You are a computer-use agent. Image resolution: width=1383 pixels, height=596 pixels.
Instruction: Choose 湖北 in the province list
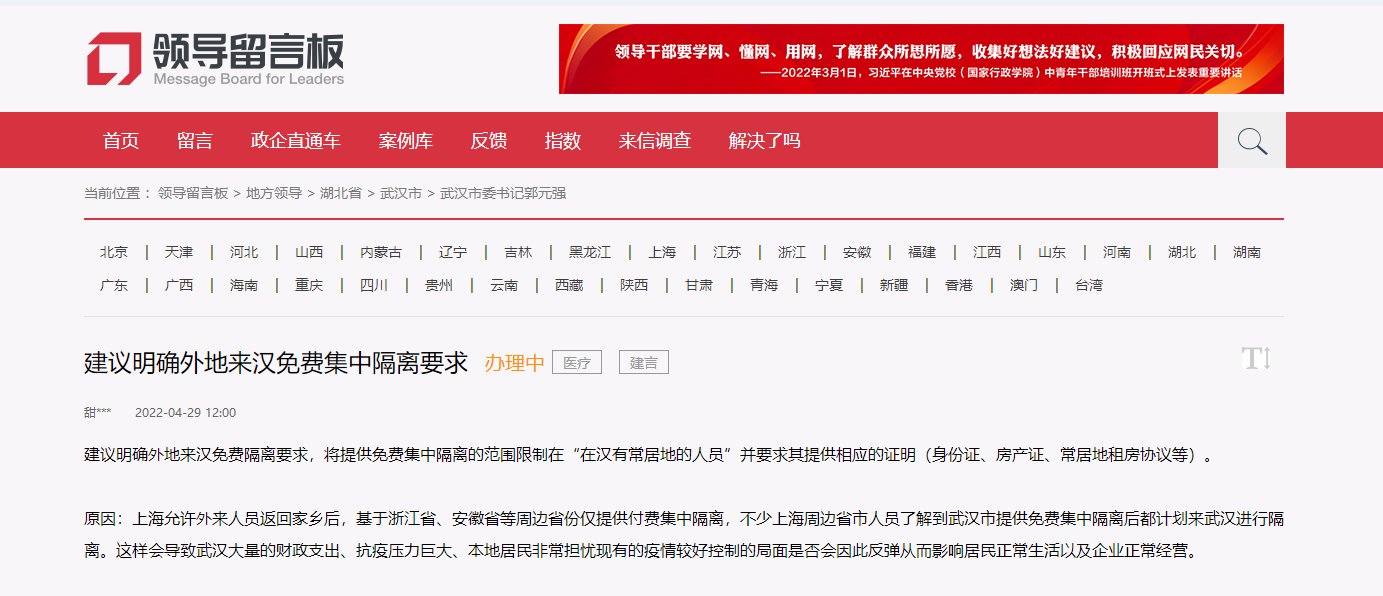(1182, 252)
